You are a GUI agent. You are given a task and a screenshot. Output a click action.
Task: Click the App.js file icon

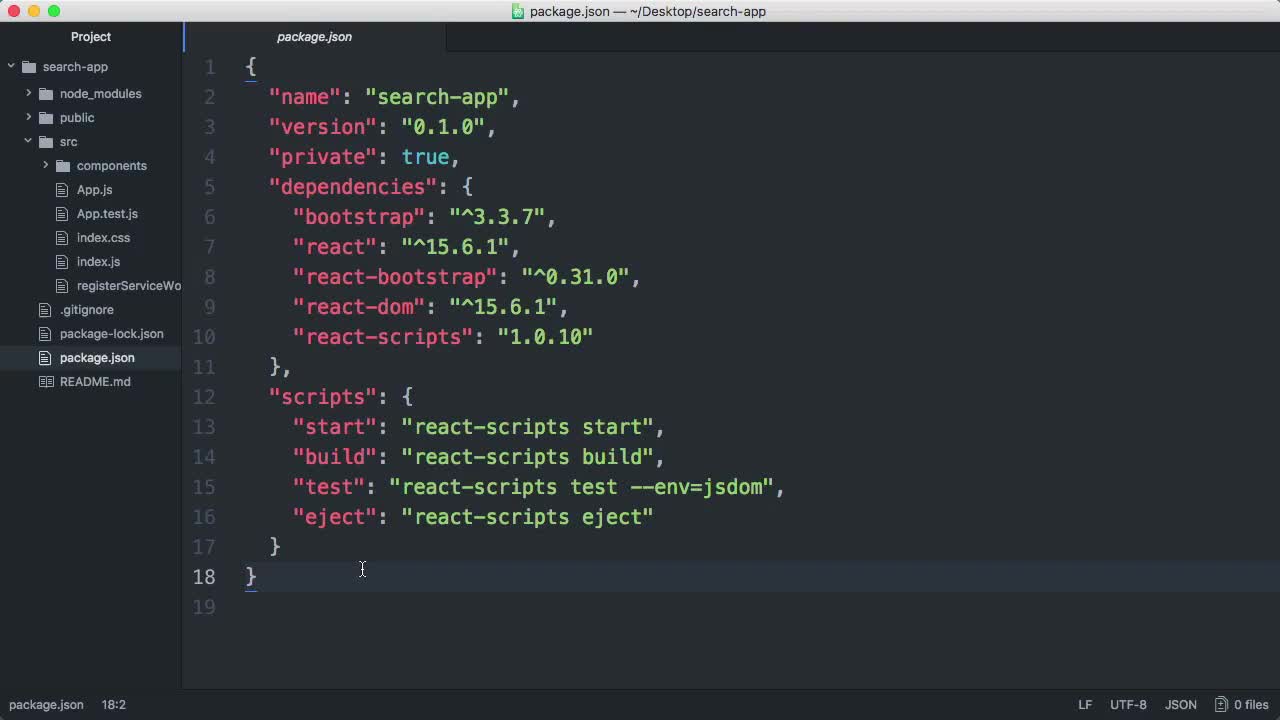(x=61, y=189)
